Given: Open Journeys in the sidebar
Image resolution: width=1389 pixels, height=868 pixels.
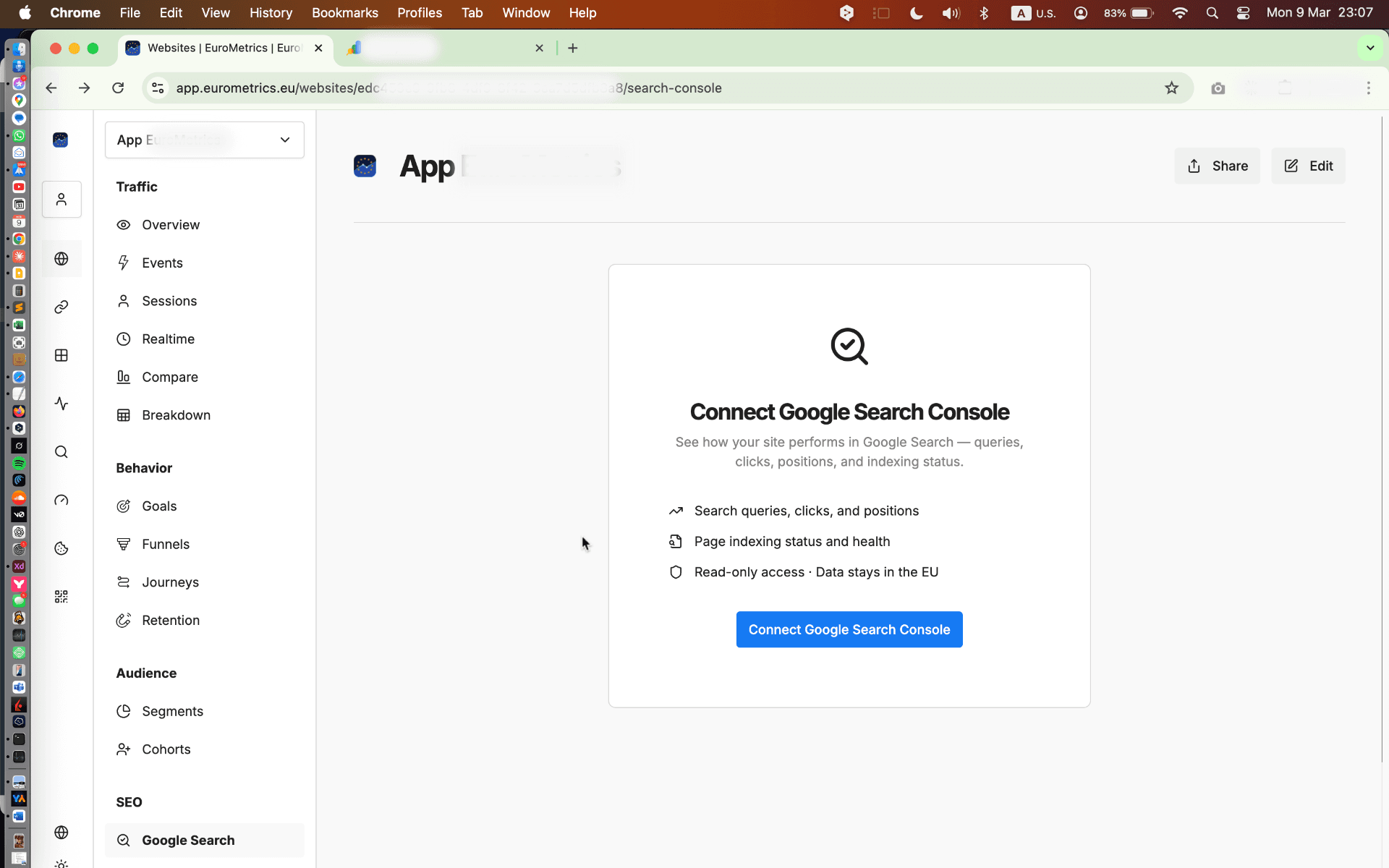Looking at the screenshot, I should pyautogui.click(x=205, y=582).
